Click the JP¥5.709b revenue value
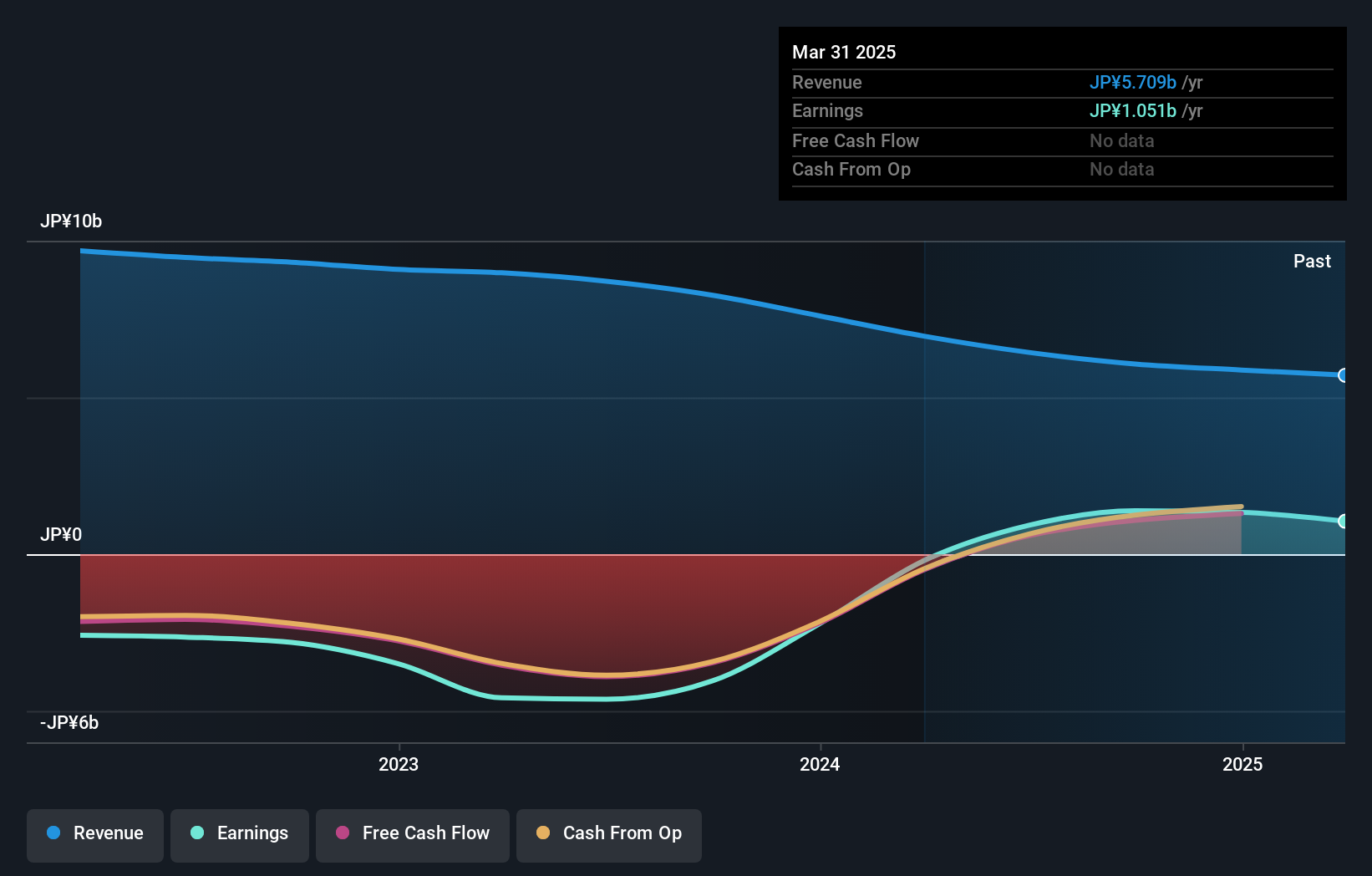Viewport: 1372px width, 876px height. click(1132, 83)
